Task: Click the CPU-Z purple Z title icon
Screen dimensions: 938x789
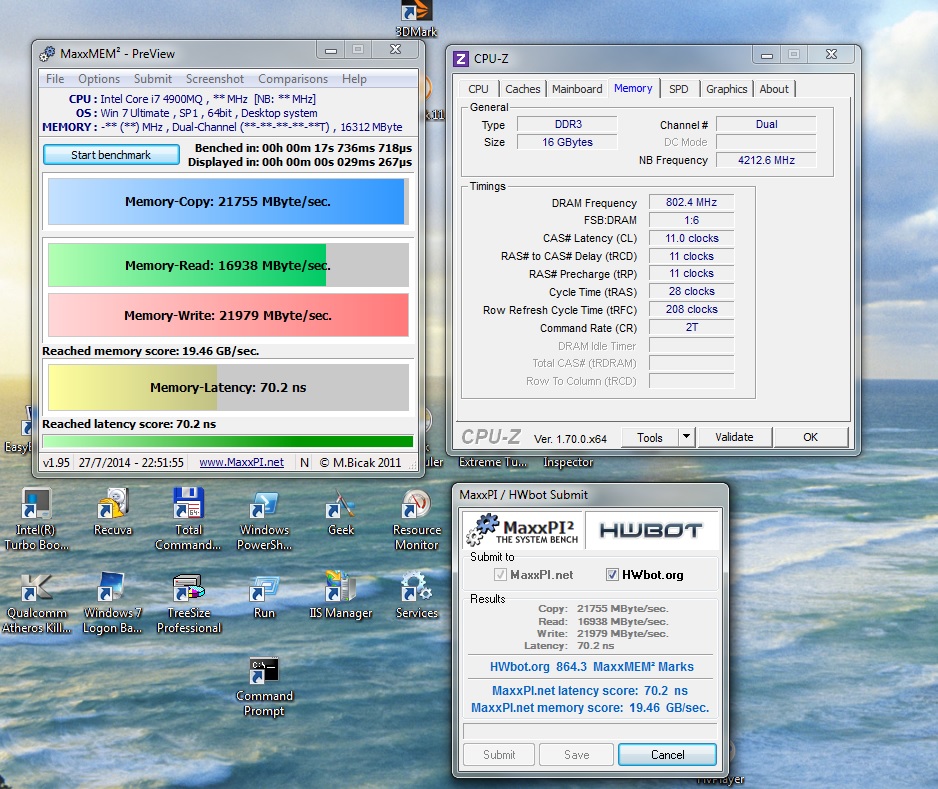Action: [461, 59]
